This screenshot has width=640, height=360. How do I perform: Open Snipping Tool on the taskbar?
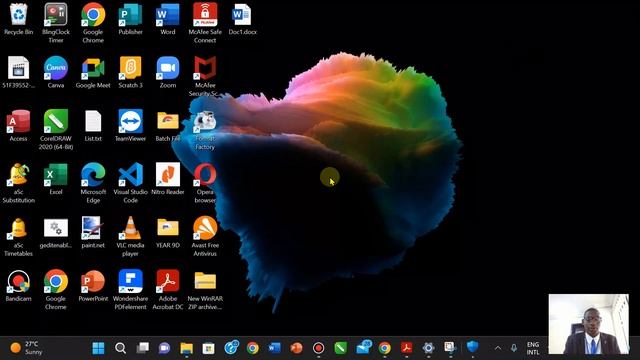[450, 348]
